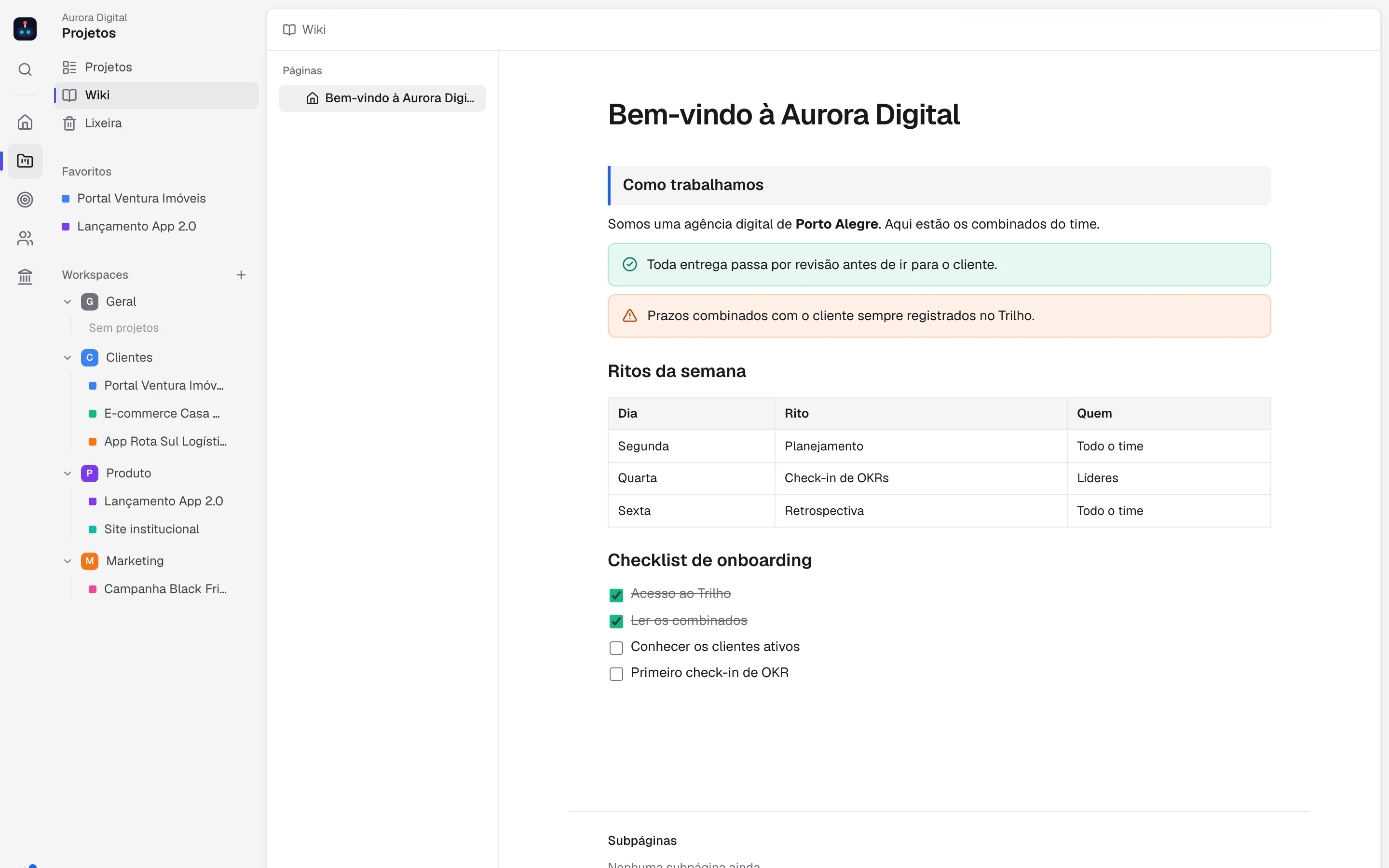Open the Lixeira menu item
1389x868 pixels.
[156, 123]
